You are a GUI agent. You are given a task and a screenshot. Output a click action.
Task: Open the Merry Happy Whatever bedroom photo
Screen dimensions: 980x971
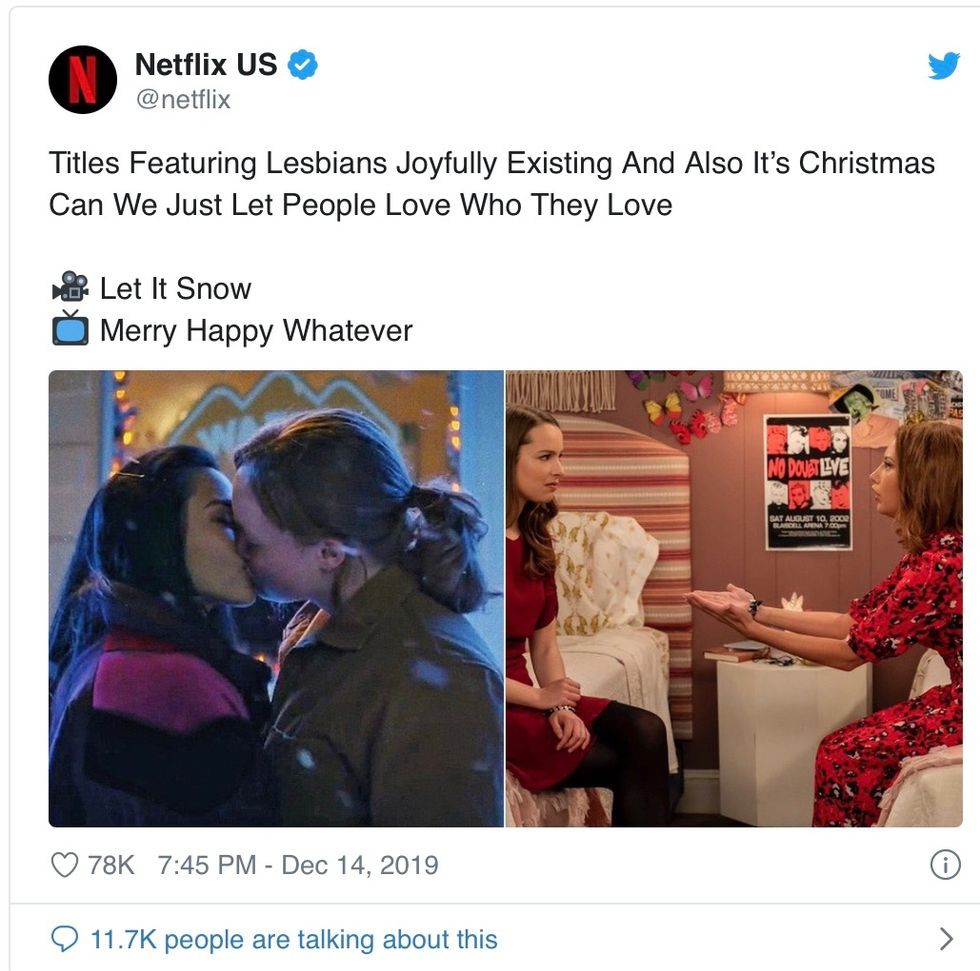734,599
